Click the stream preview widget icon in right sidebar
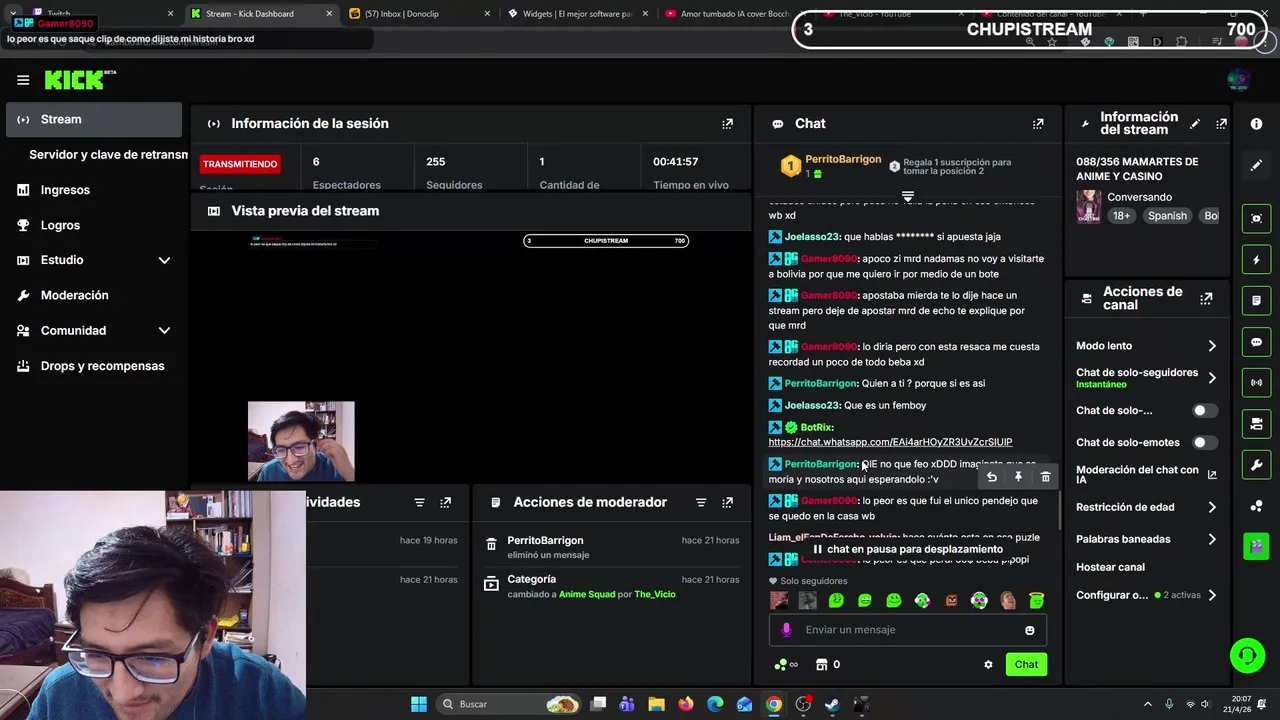Screen dimensions: 1280x720 coord(1256,218)
